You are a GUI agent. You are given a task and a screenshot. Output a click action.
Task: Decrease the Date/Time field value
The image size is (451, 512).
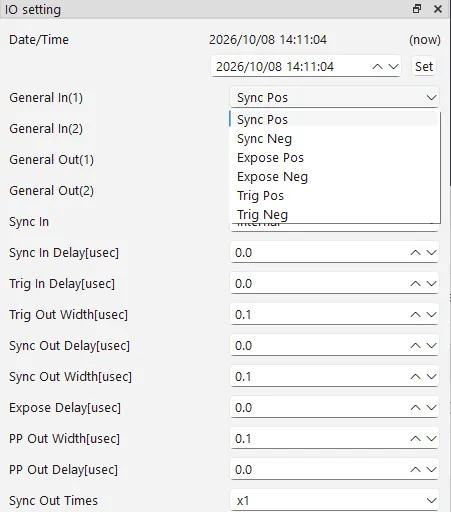(x=393, y=67)
